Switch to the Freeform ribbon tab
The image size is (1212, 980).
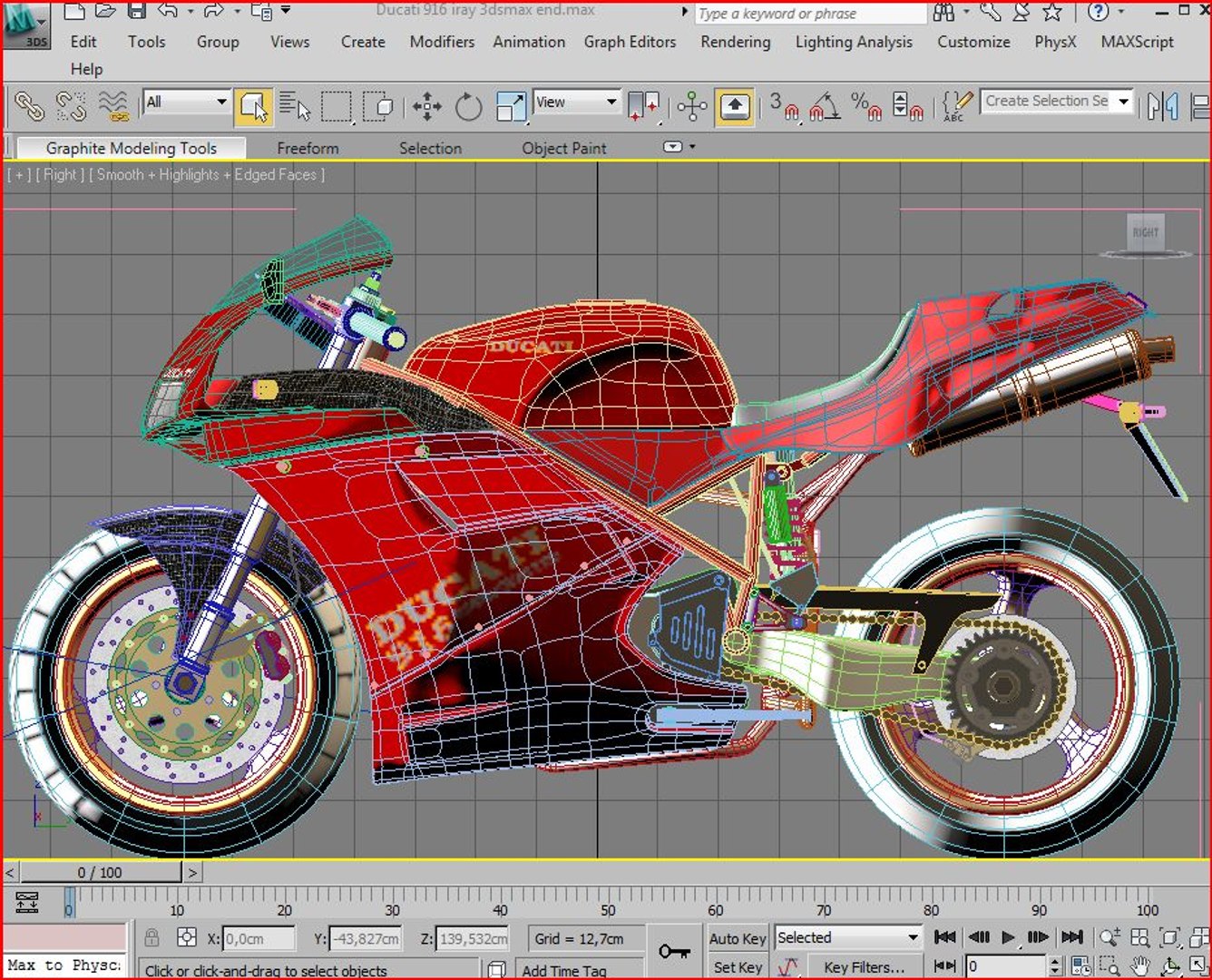308,148
